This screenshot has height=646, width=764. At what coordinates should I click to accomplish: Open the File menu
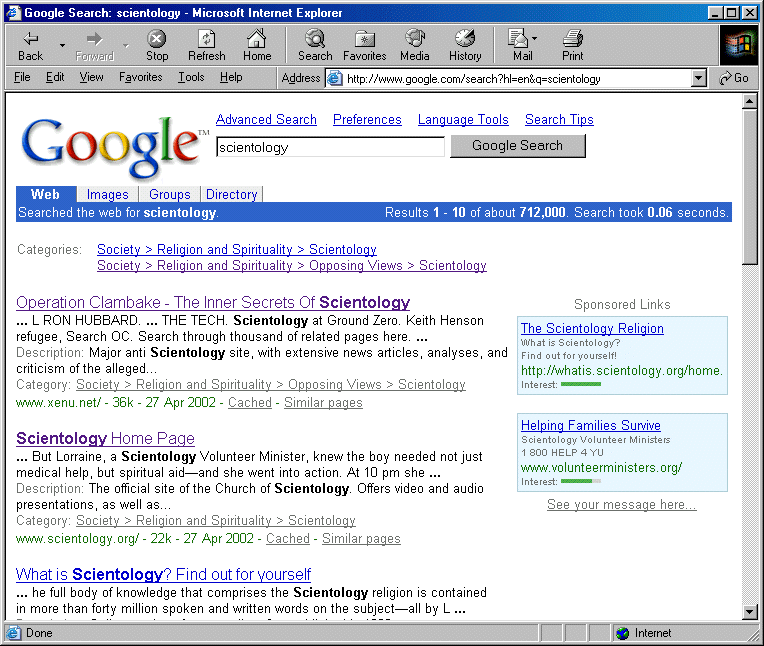pos(22,77)
